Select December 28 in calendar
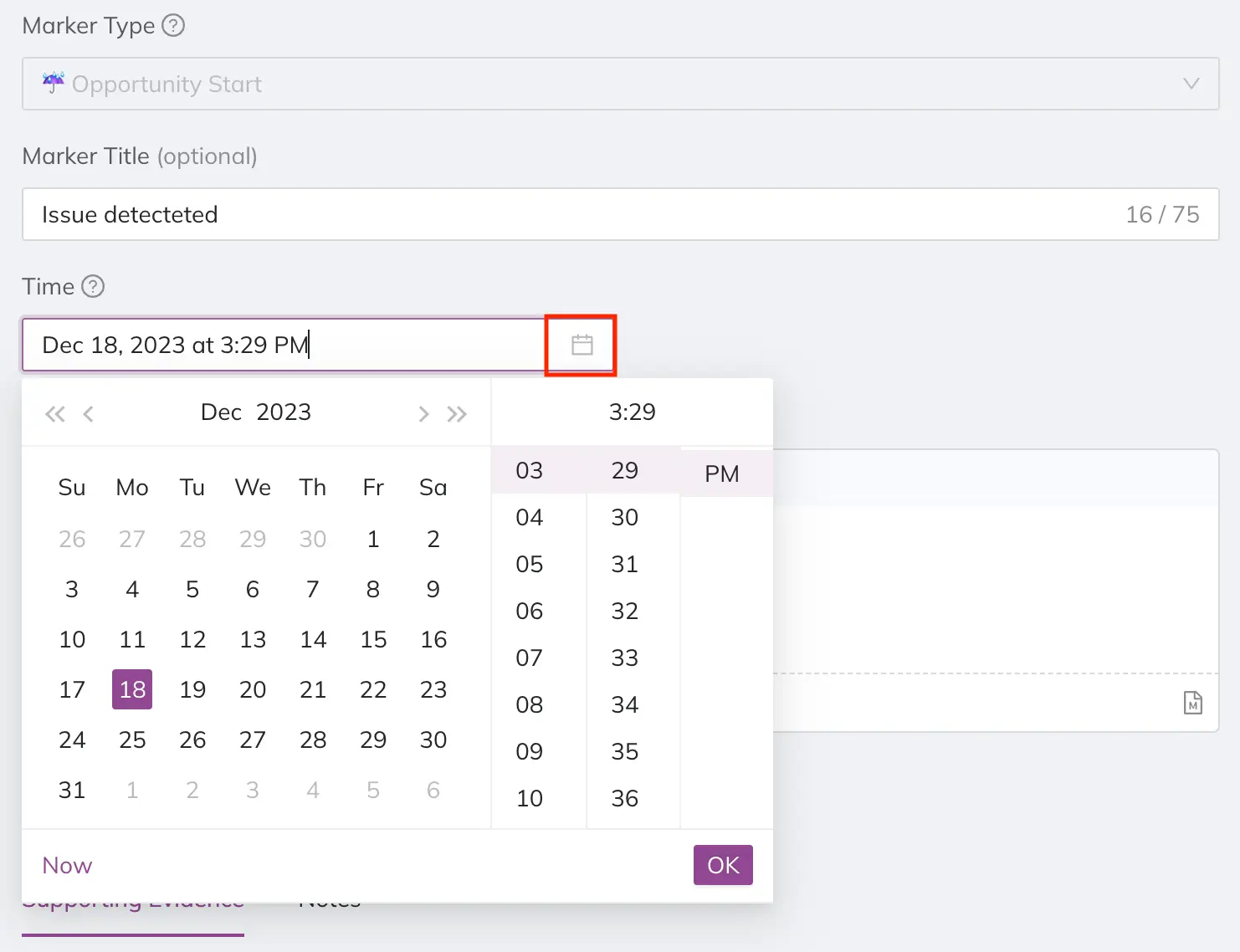This screenshot has height=952, width=1240. pyautogui.click(x=313, y=740)
